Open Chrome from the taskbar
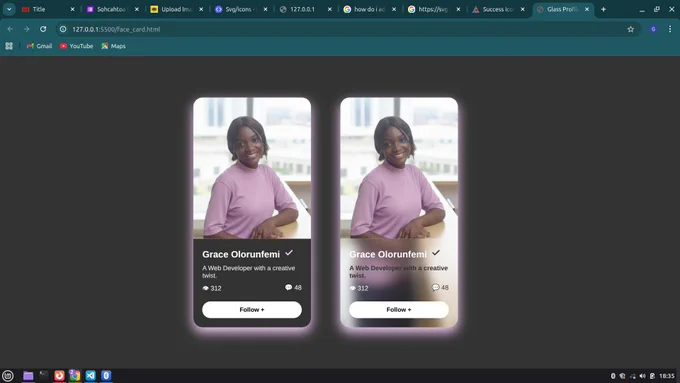 click(75, 376)
